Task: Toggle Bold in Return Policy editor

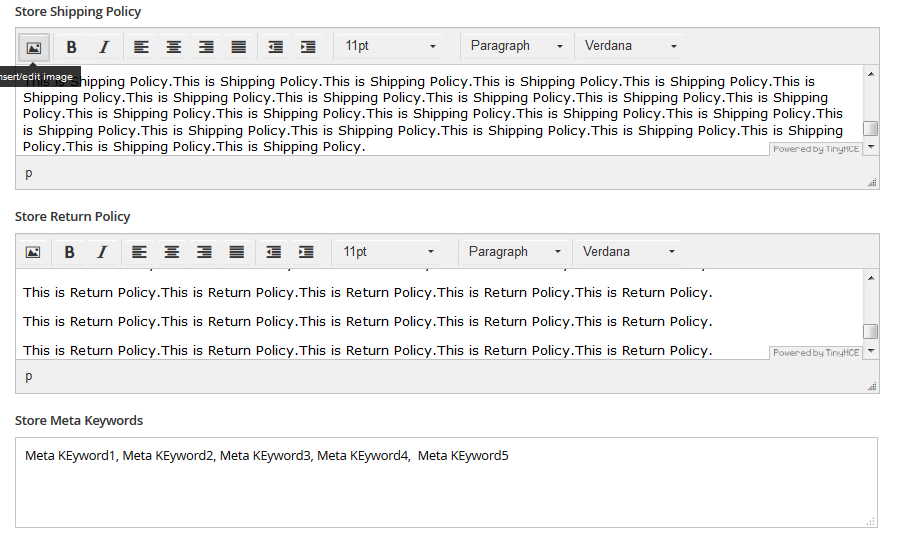Action: coord(69,252)
